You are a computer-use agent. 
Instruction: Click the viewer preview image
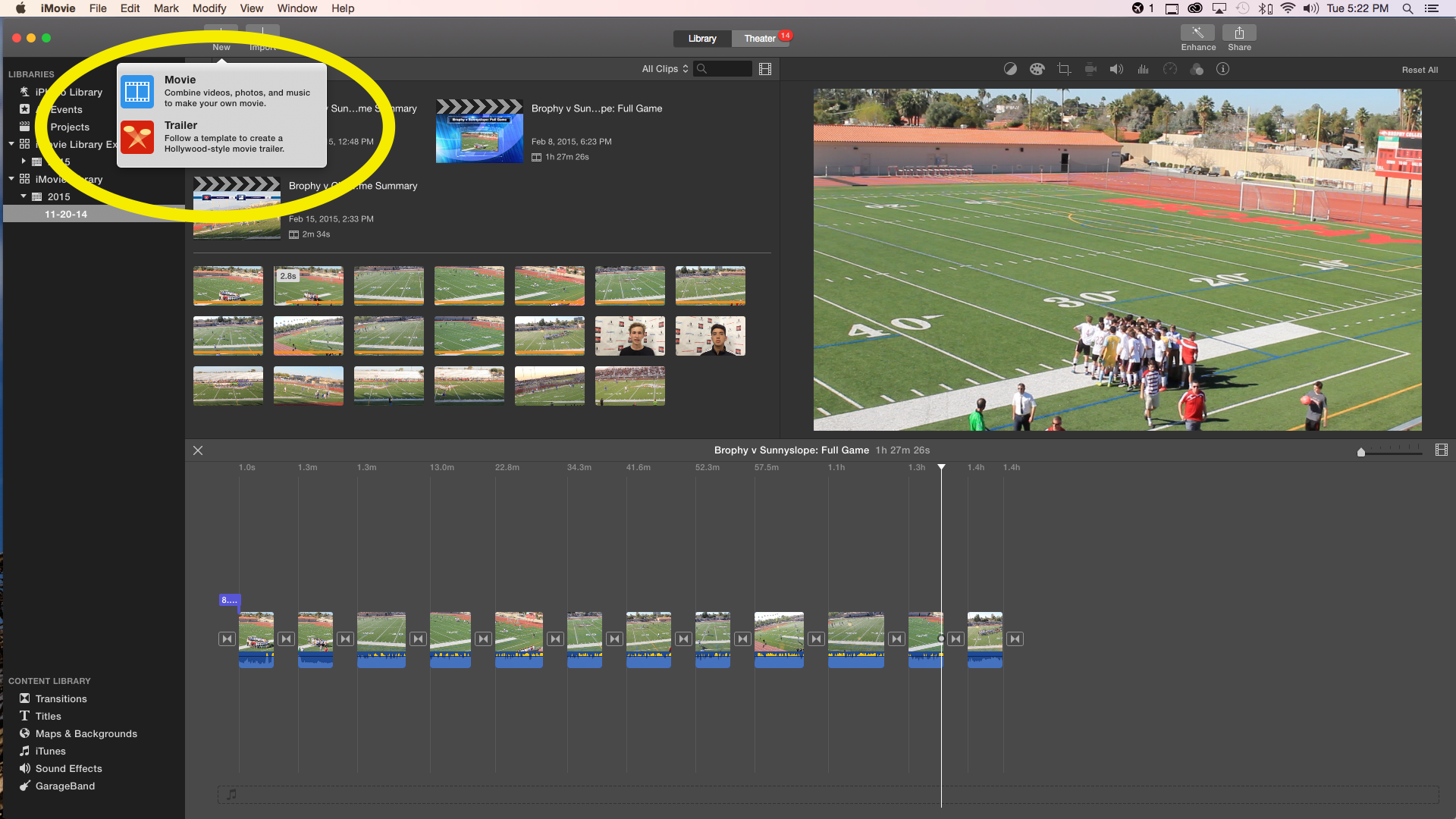click(1117, 259)
